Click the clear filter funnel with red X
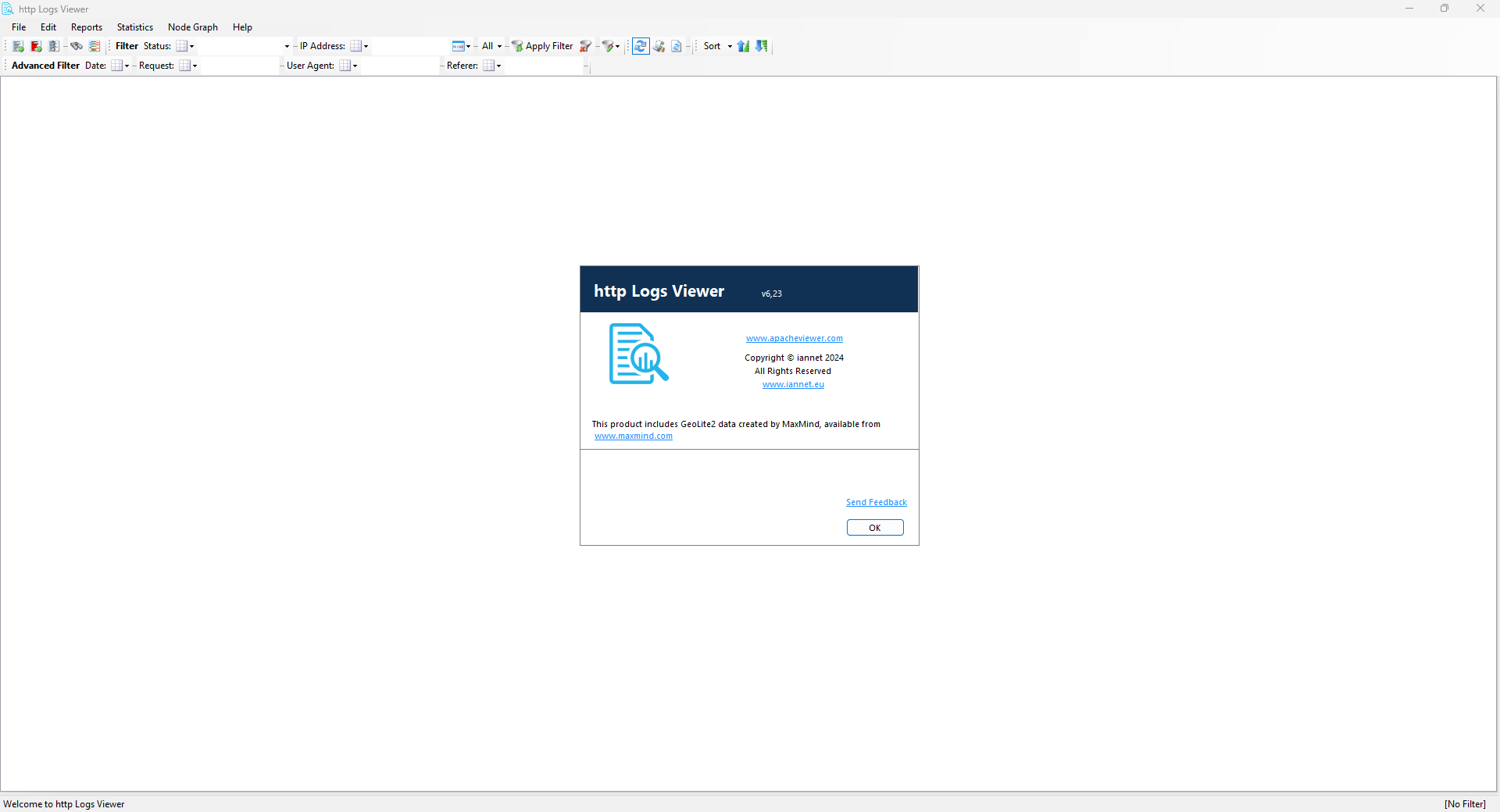 tap(585, 46)
